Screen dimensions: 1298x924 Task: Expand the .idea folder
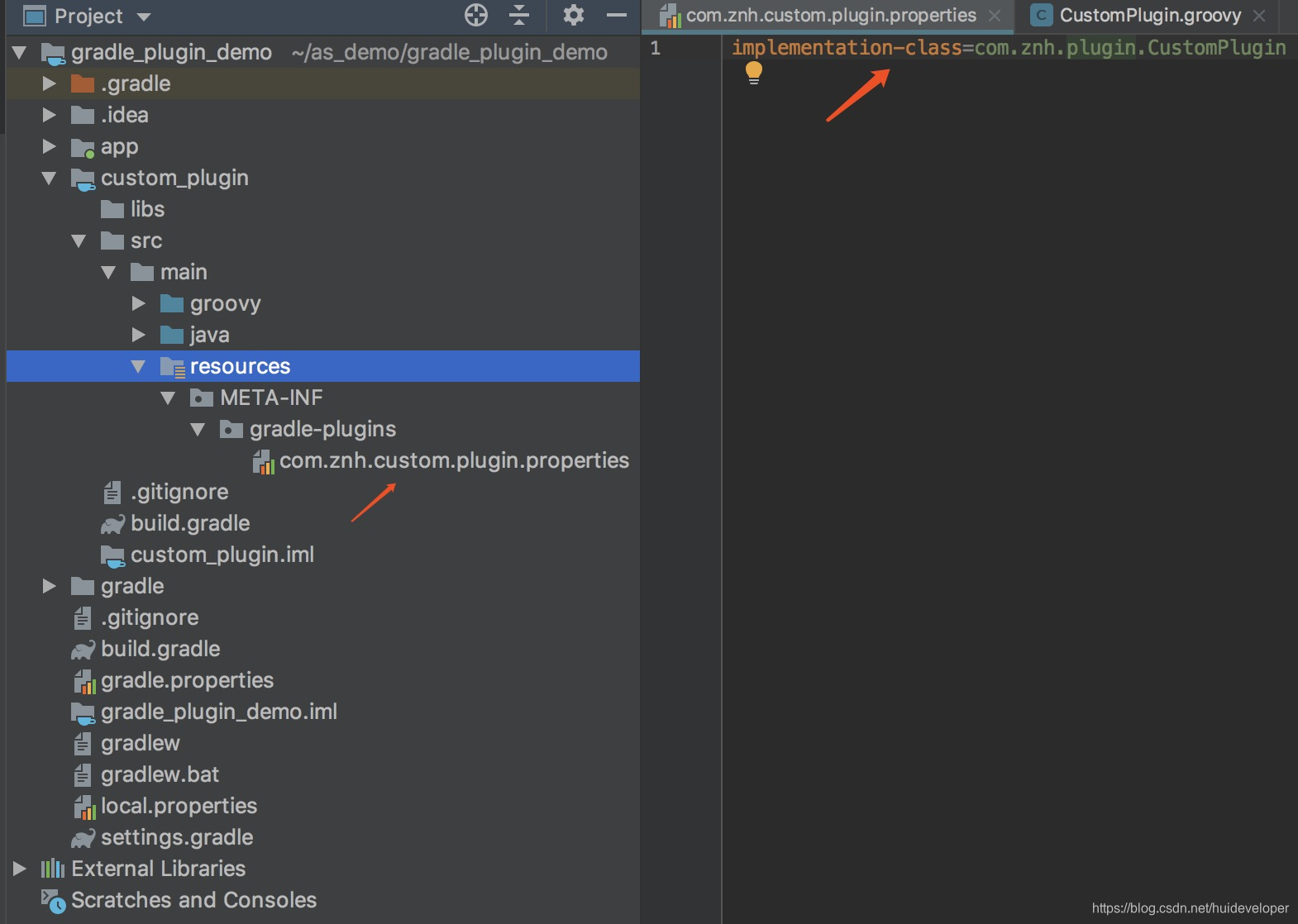point(50,115)
